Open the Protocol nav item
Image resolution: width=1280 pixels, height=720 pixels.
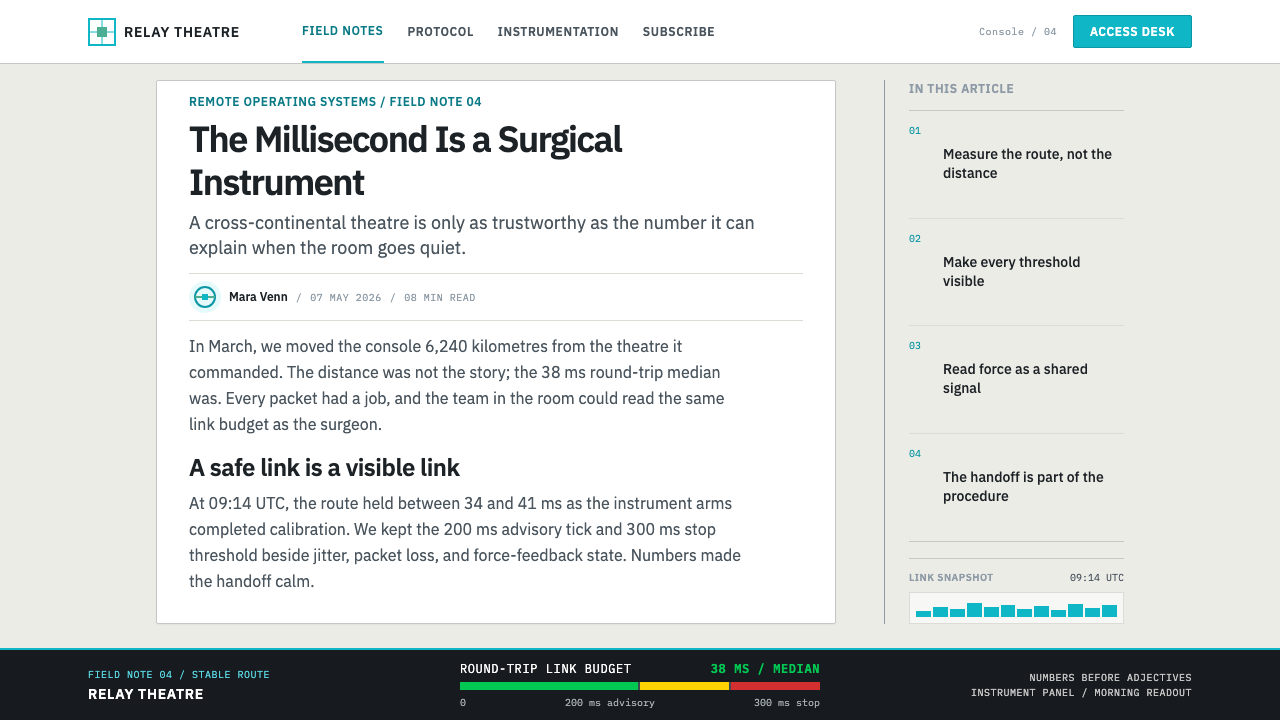pos(440,32)
